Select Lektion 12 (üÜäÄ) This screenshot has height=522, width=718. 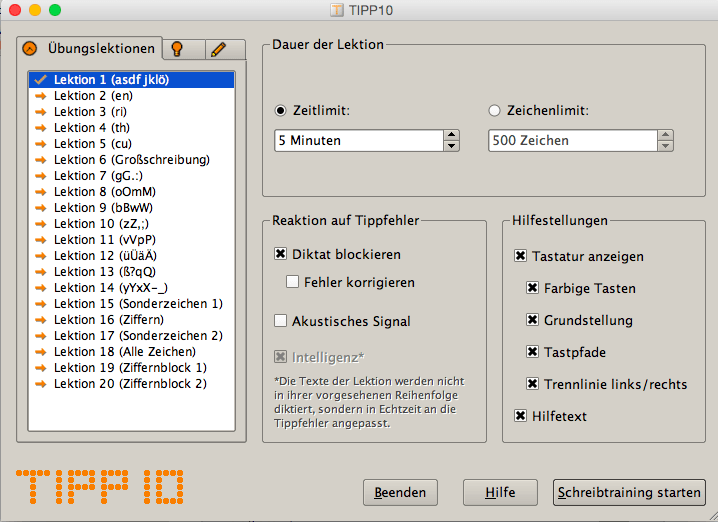coord(131,256)
